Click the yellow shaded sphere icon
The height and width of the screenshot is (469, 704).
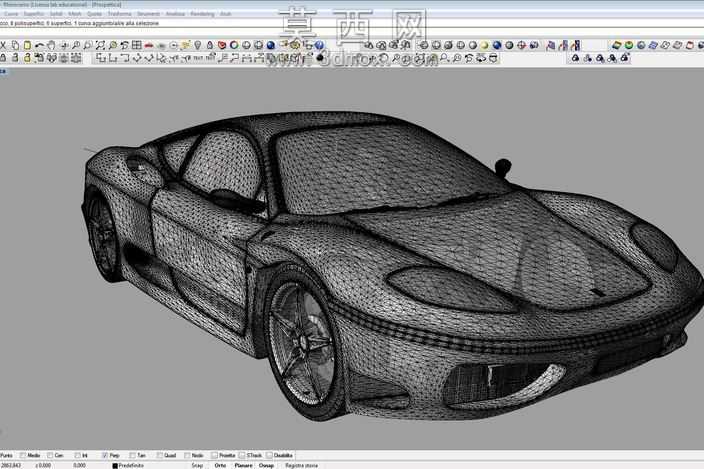click(x=484, y=45)
